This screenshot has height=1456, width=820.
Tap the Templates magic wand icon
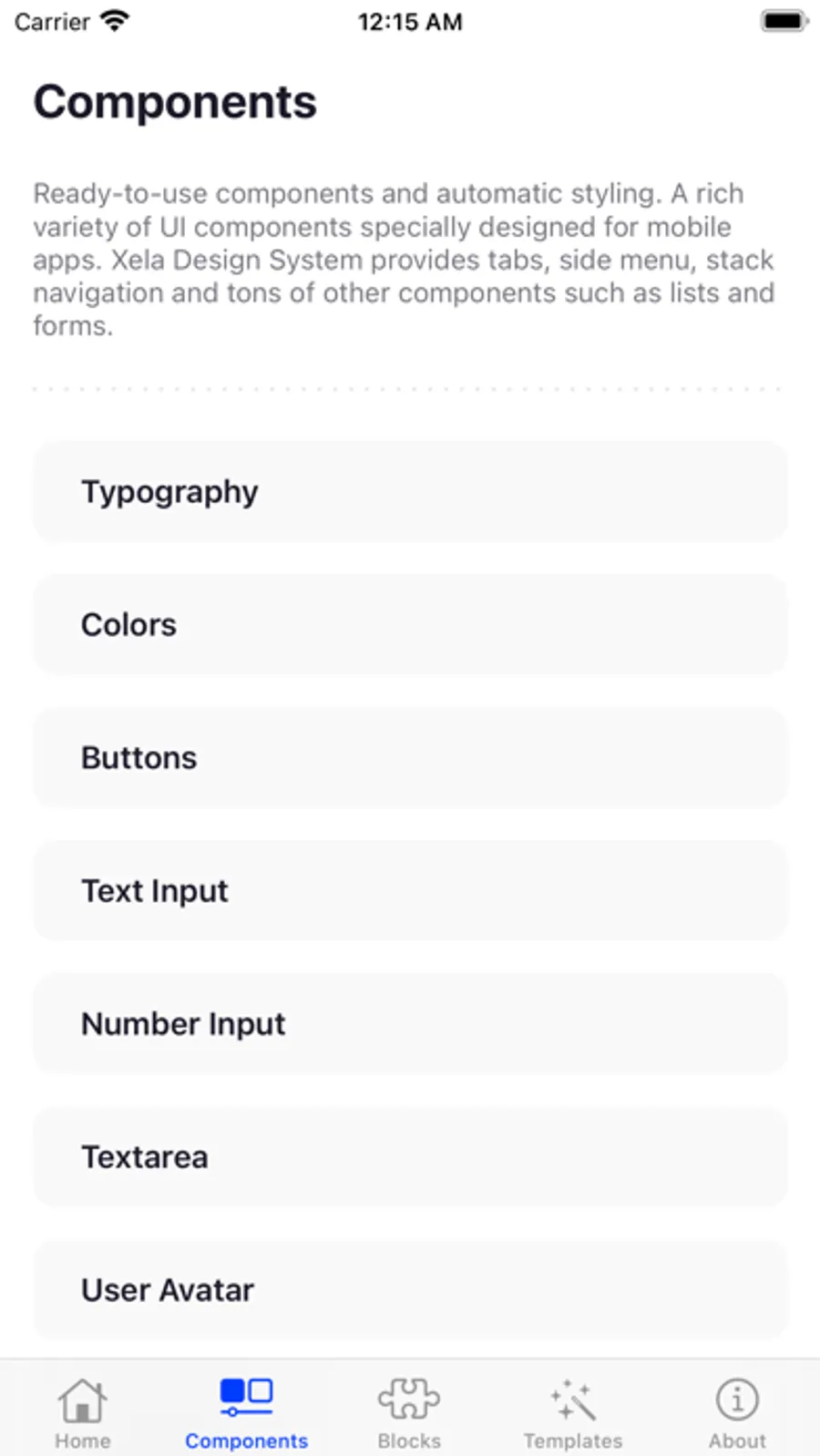[x=573, y=1400]
